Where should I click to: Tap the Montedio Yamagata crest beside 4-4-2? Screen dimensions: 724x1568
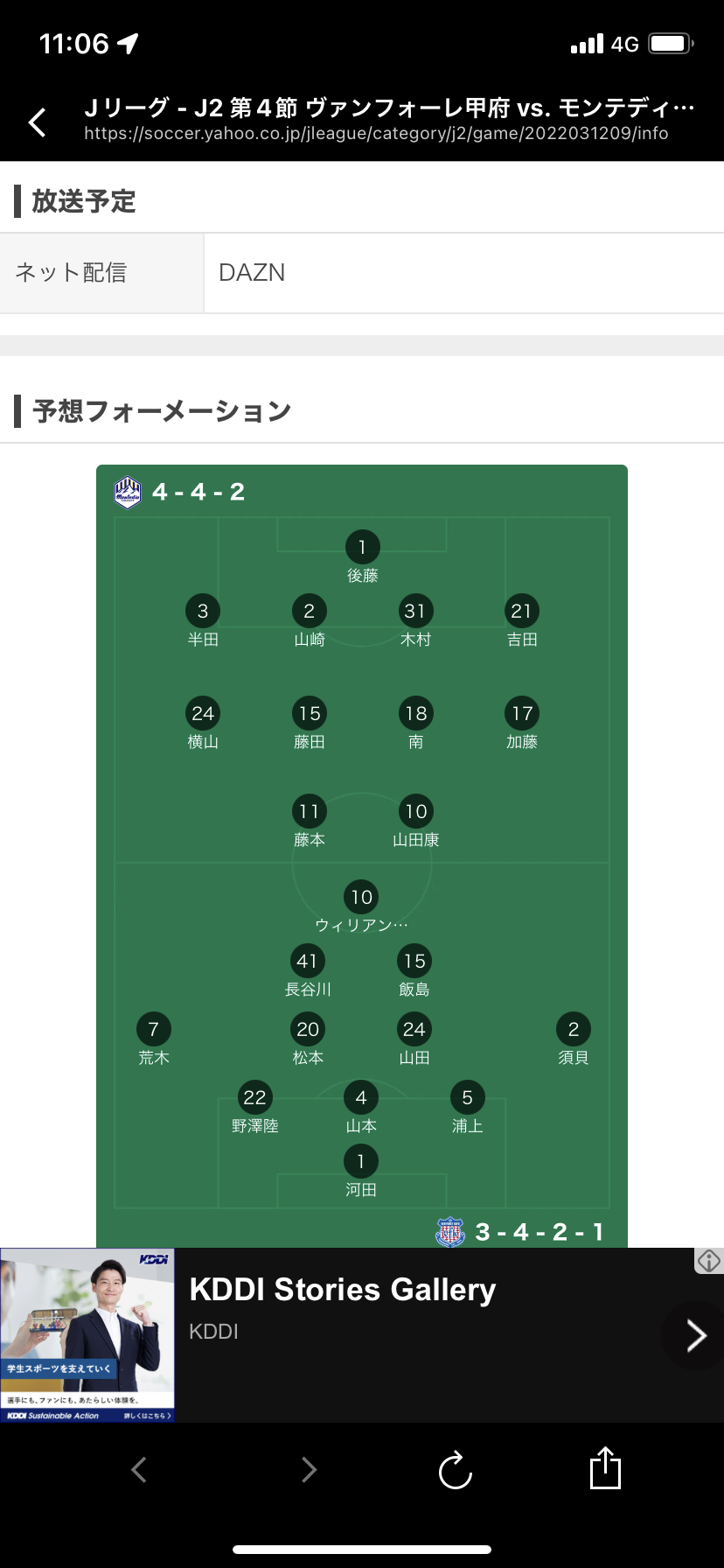(128, 492)
